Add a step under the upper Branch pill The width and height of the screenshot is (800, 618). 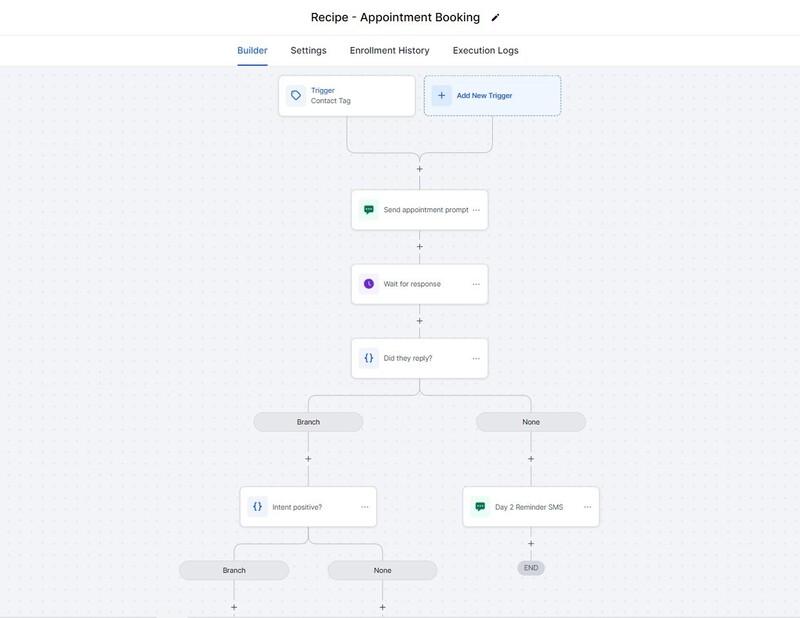point(308,459)
